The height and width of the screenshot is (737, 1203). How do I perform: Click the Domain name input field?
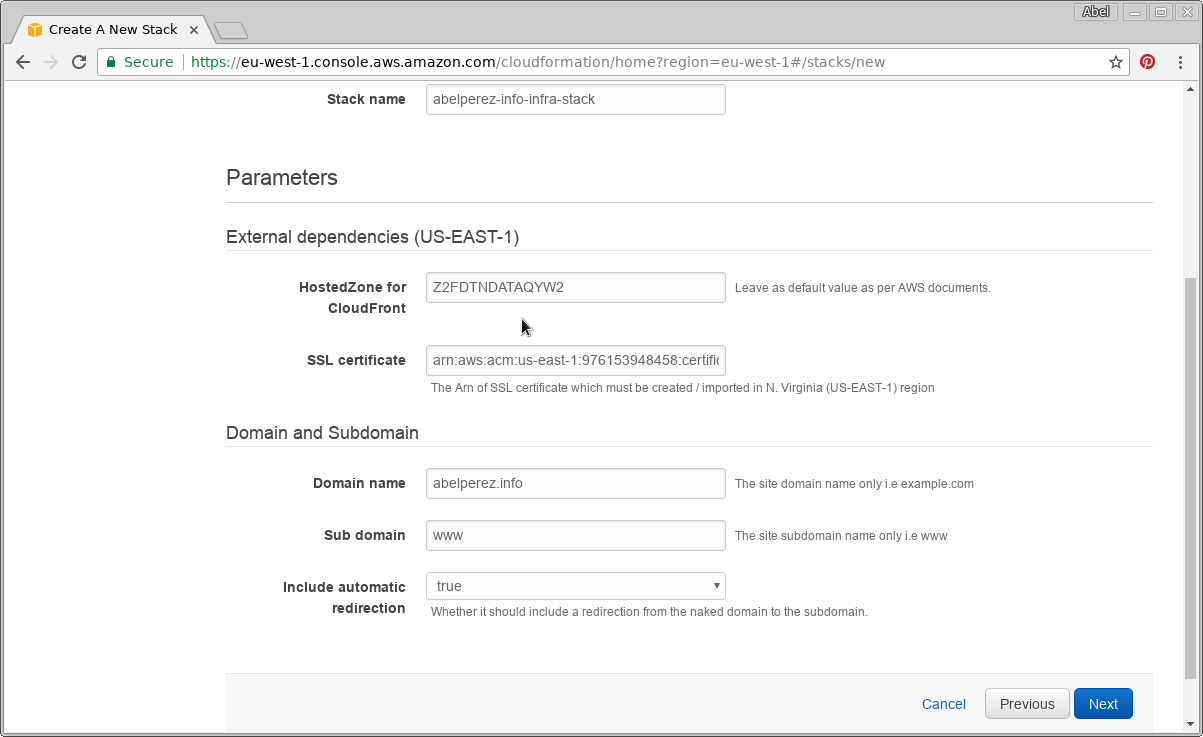[x=575, y=483]
